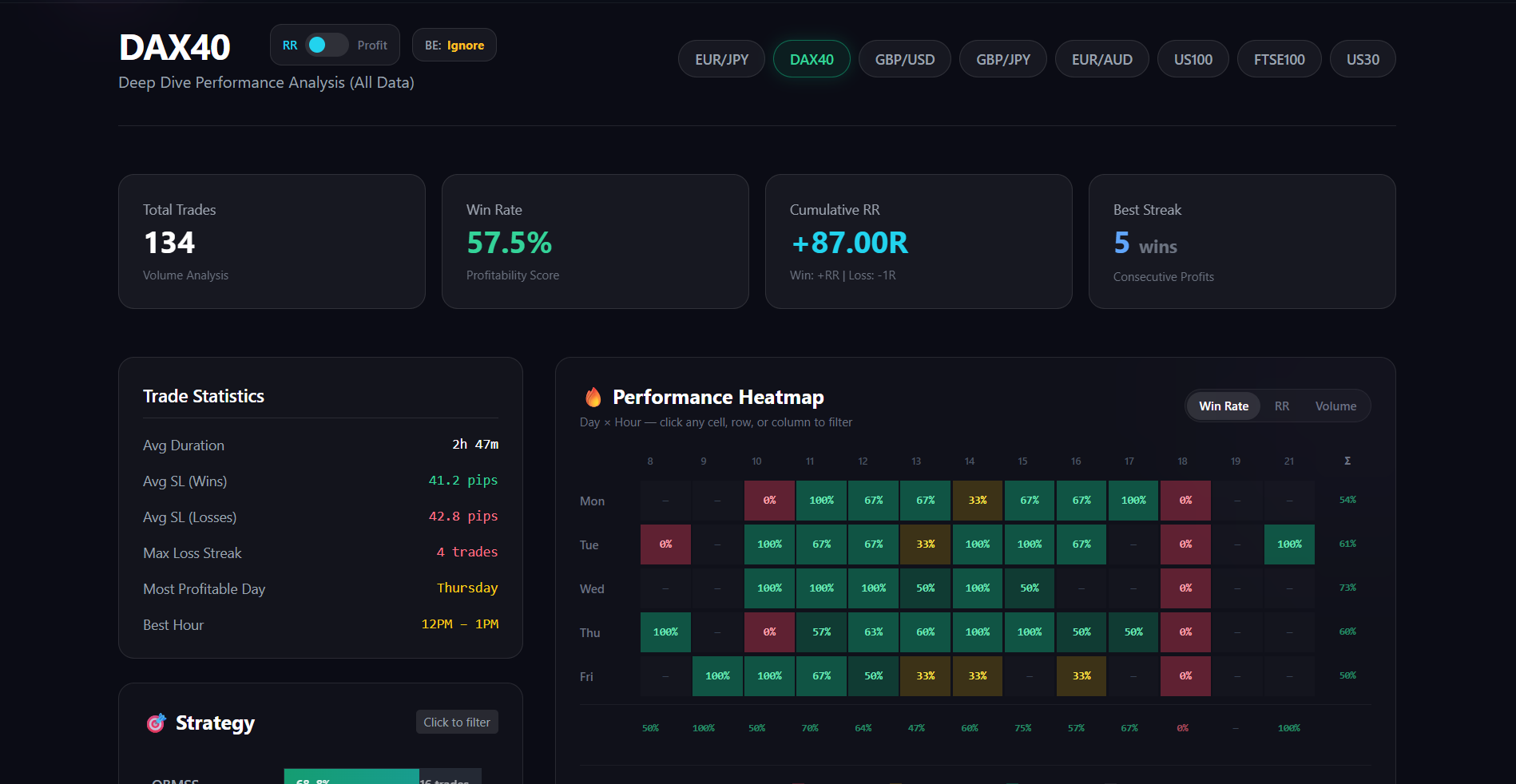Click the target icon beside Strategy

coord(156,723)
